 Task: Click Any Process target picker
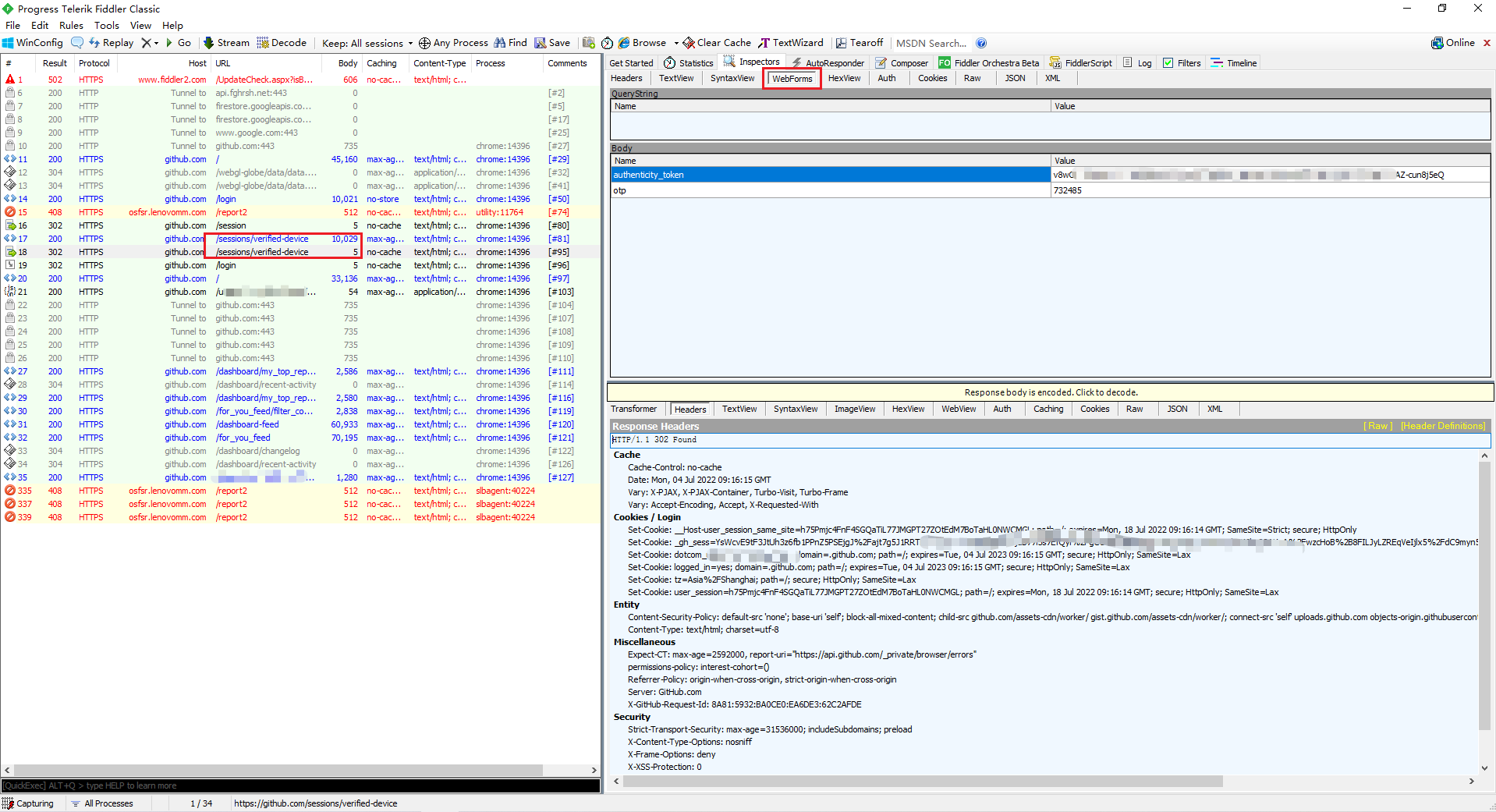point(453,43)
